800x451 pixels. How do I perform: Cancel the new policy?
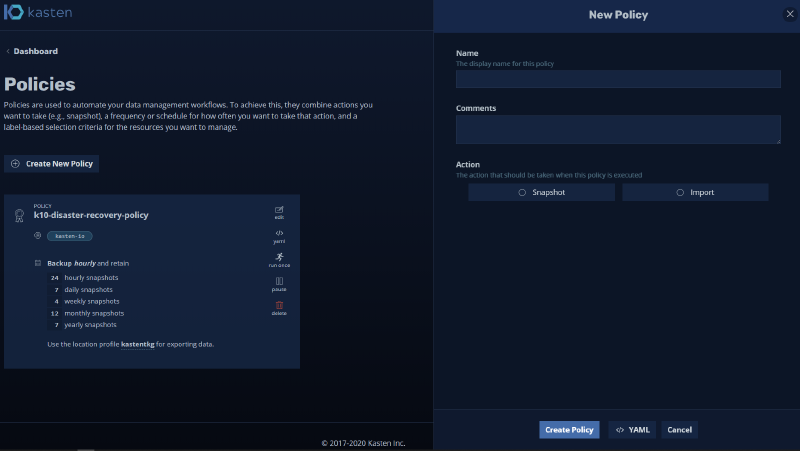[x=680, y=430]
